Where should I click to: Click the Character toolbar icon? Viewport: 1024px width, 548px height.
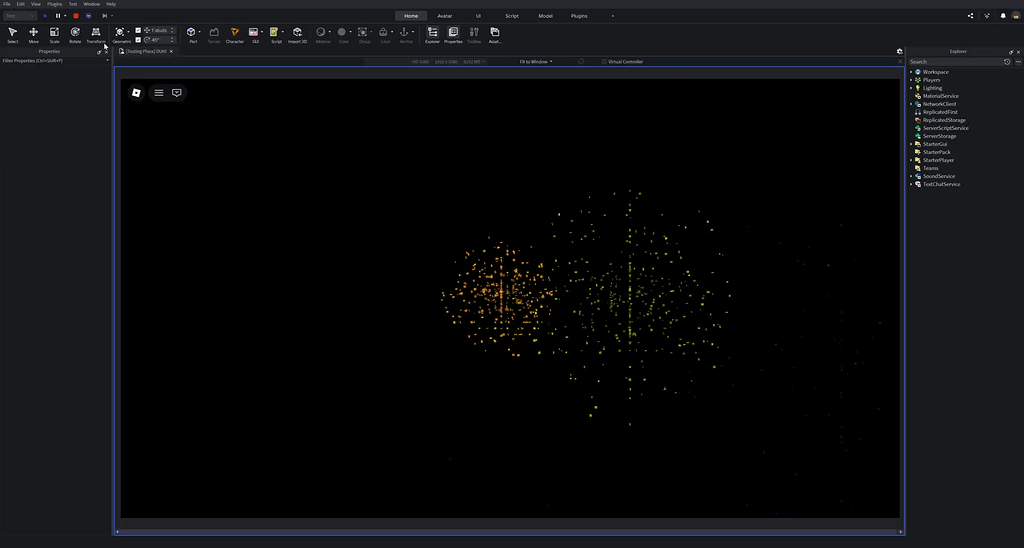pos(234,35)
